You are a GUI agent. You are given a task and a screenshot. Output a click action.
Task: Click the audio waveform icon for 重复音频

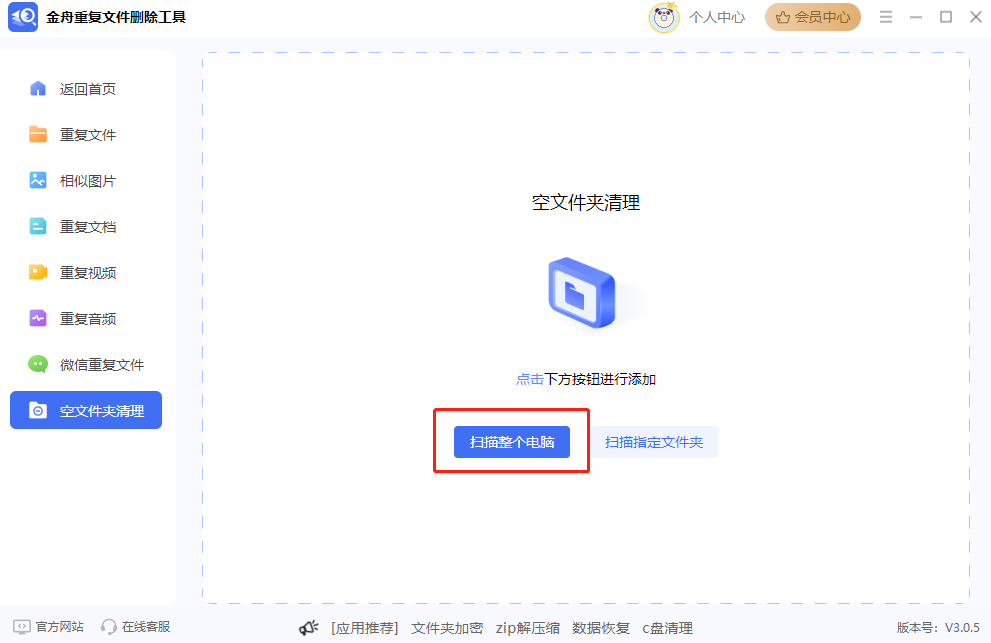coord(38,318)
